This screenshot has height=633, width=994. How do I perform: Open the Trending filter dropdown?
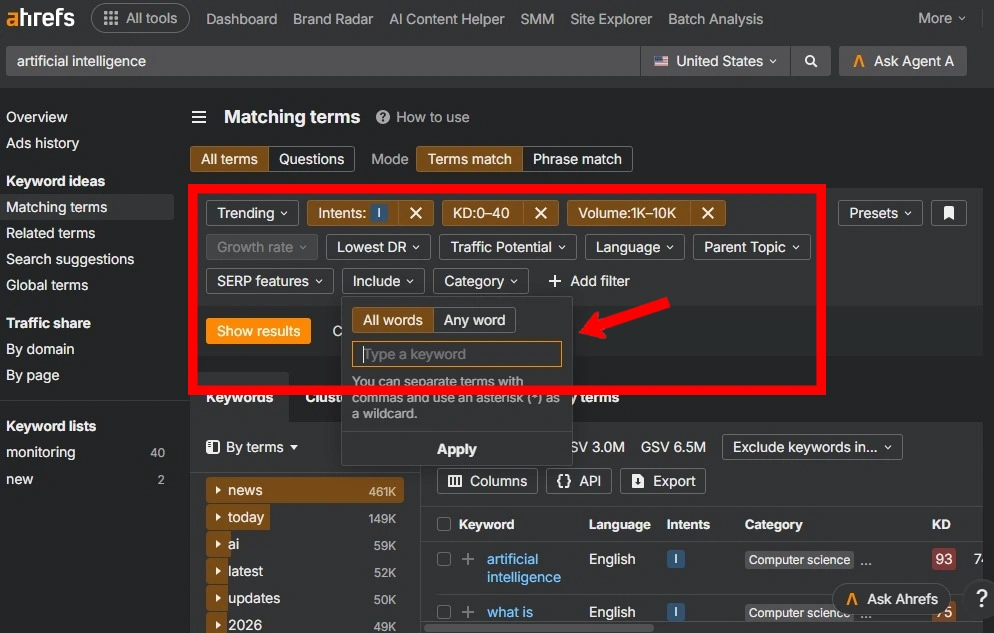click(252, 214)
